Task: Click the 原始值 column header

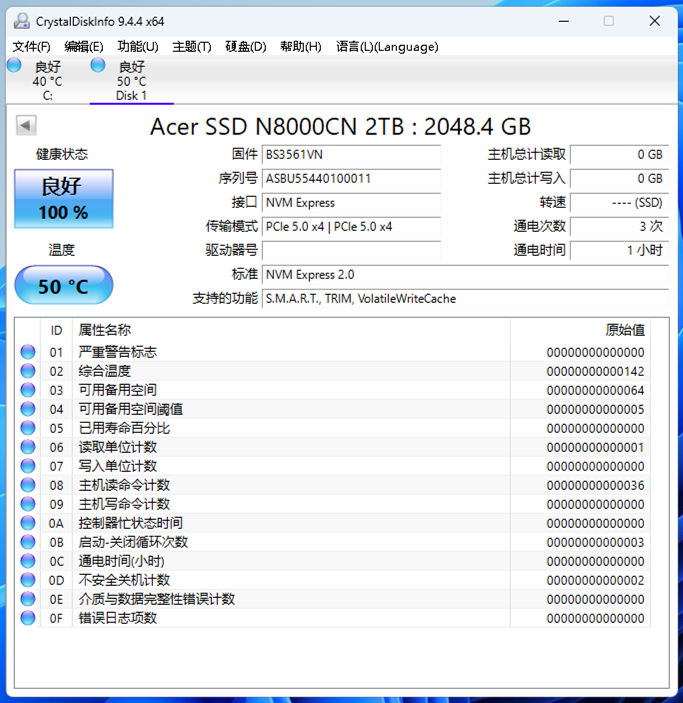Action: 580,330
